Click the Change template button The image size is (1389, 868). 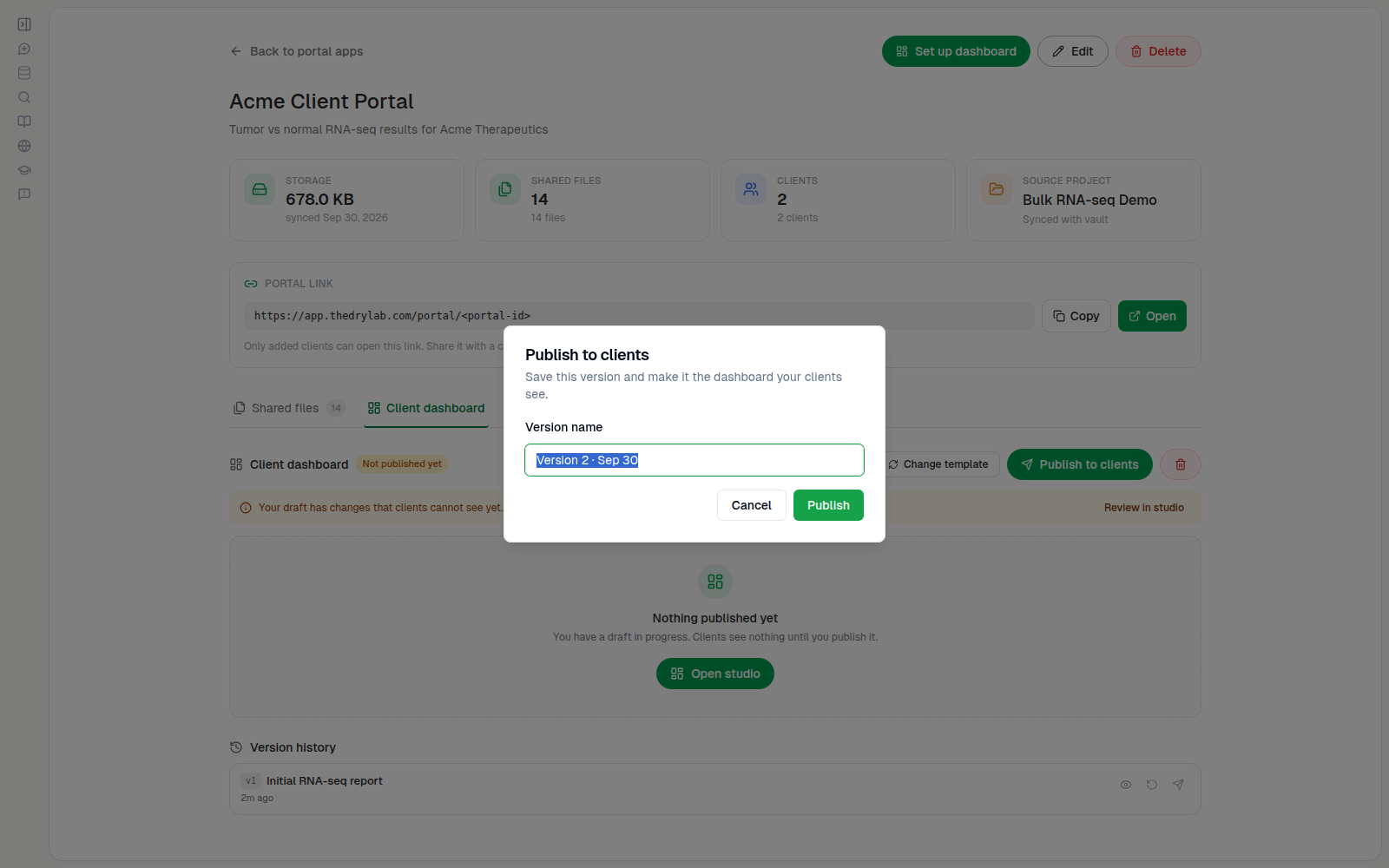coord(938,464)
